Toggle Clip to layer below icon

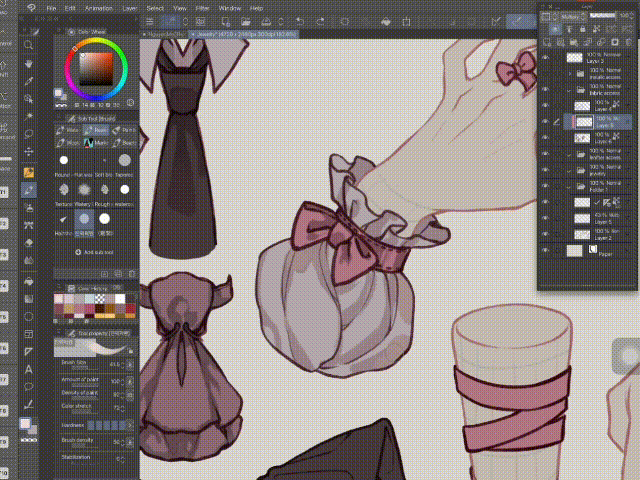(x=555, y=29)
